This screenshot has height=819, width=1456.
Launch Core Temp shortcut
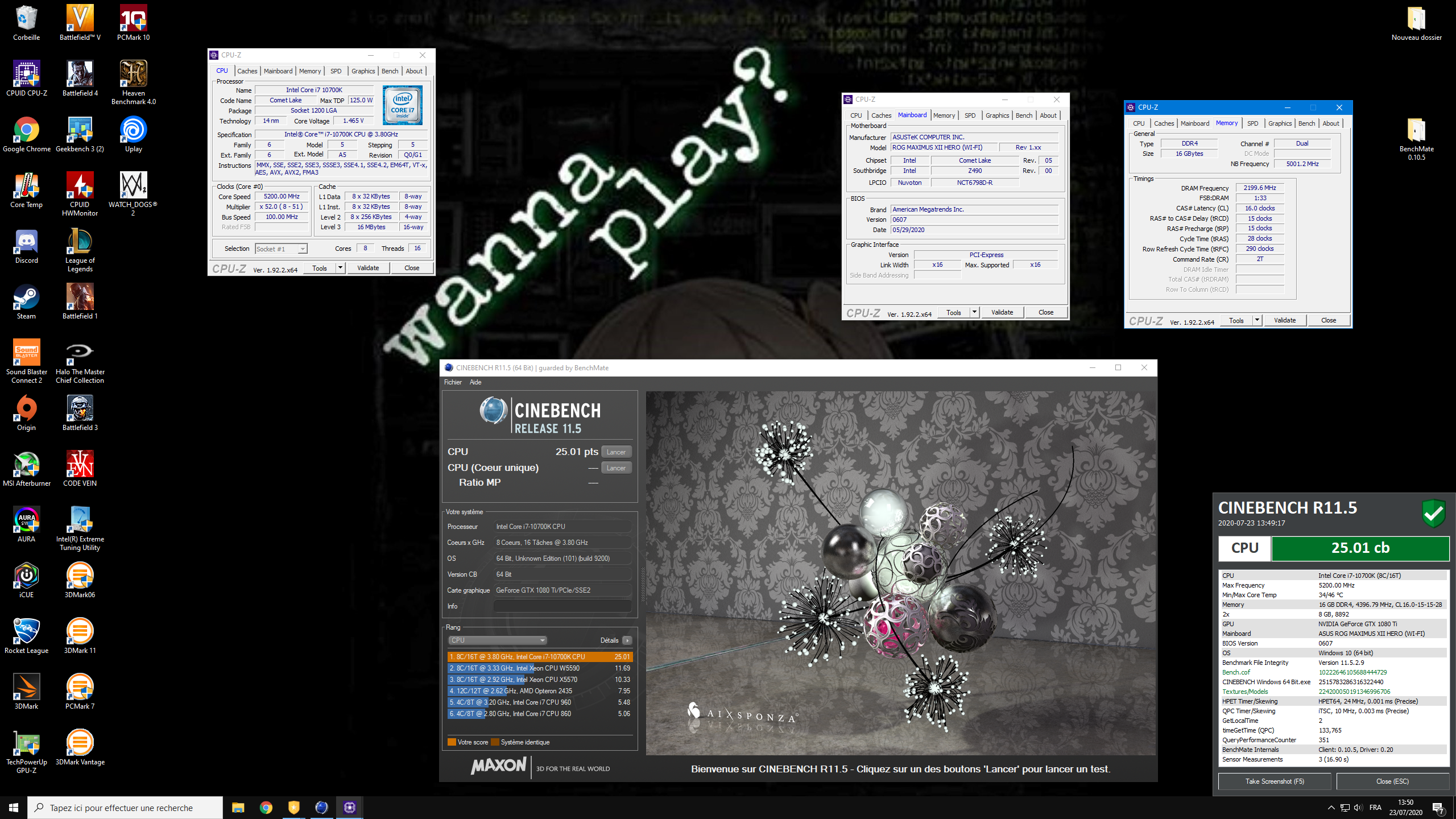(26, 191)
